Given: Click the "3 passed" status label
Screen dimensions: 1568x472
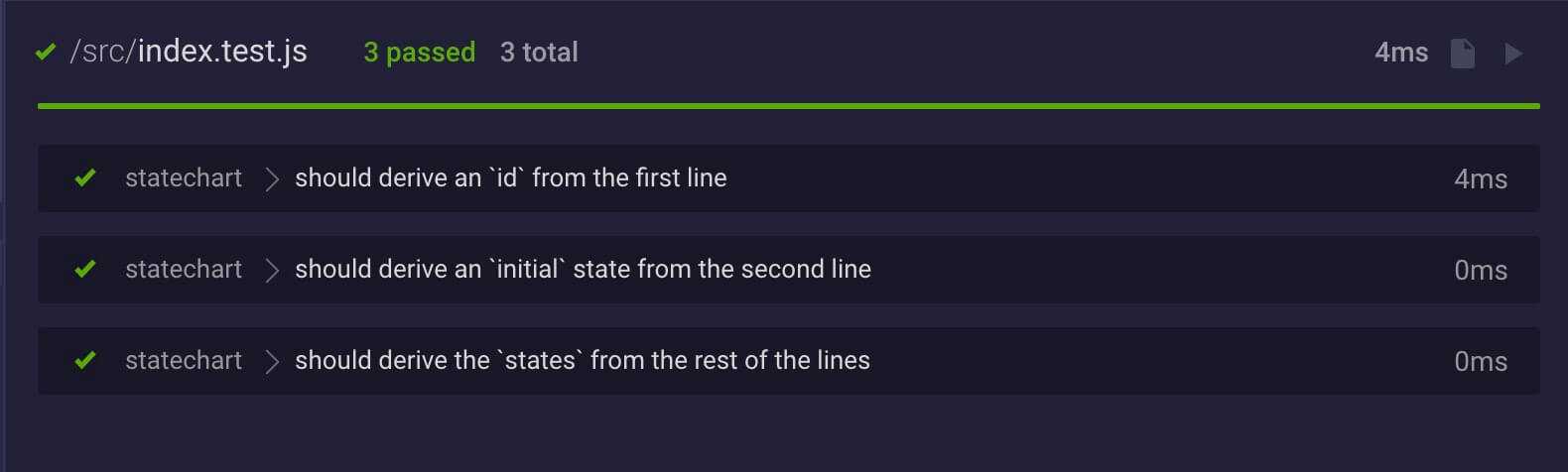Looking at the screenshot, I should (x=419, y=53).
